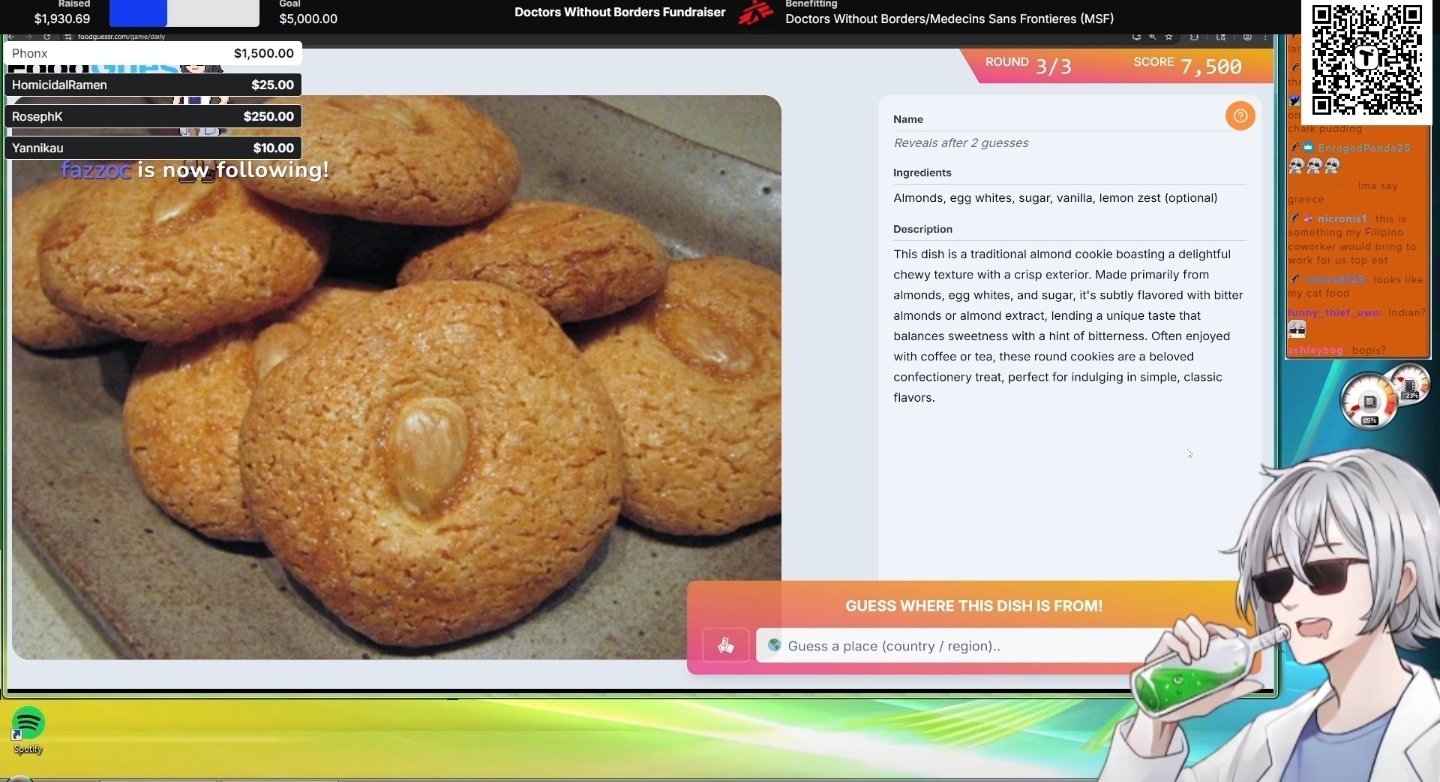
Task: Click the HomicidalRamen $25.00 donation row
Action: (x=152, y=85)
